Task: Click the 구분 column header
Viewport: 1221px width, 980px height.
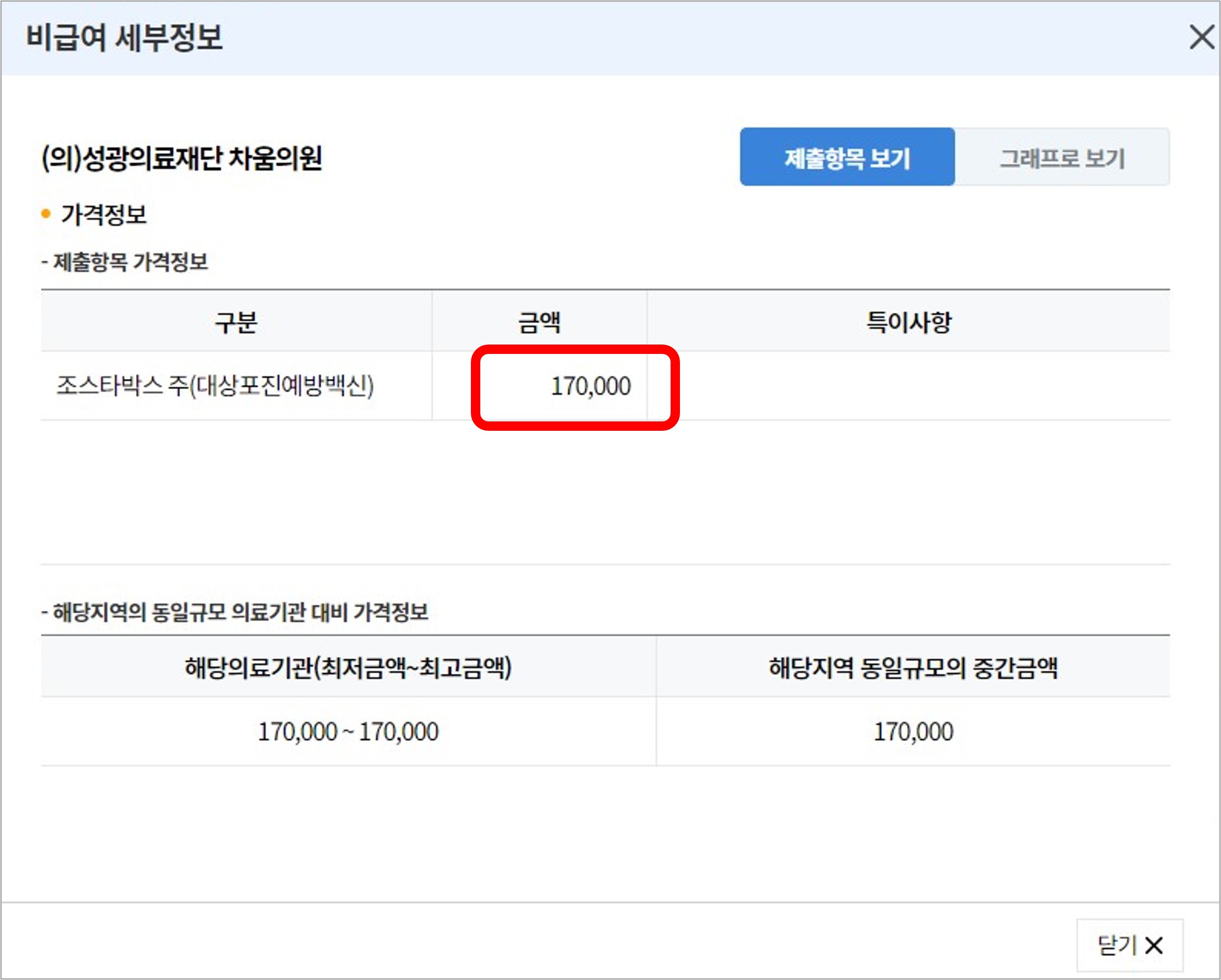Action: pos(236,322)
